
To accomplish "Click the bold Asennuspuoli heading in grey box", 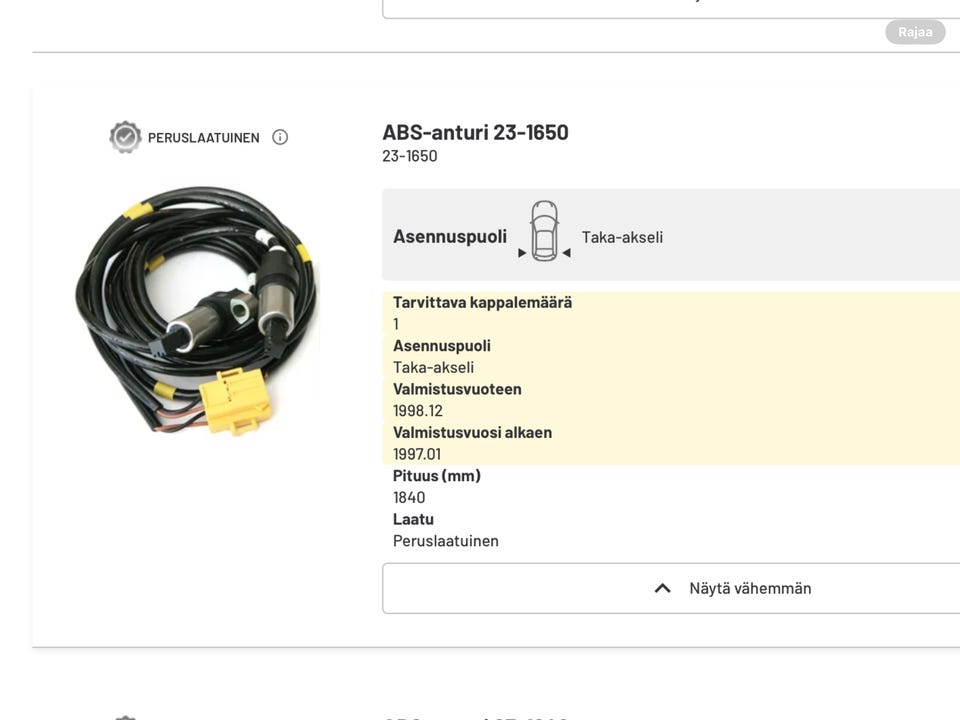I will 450,237.
